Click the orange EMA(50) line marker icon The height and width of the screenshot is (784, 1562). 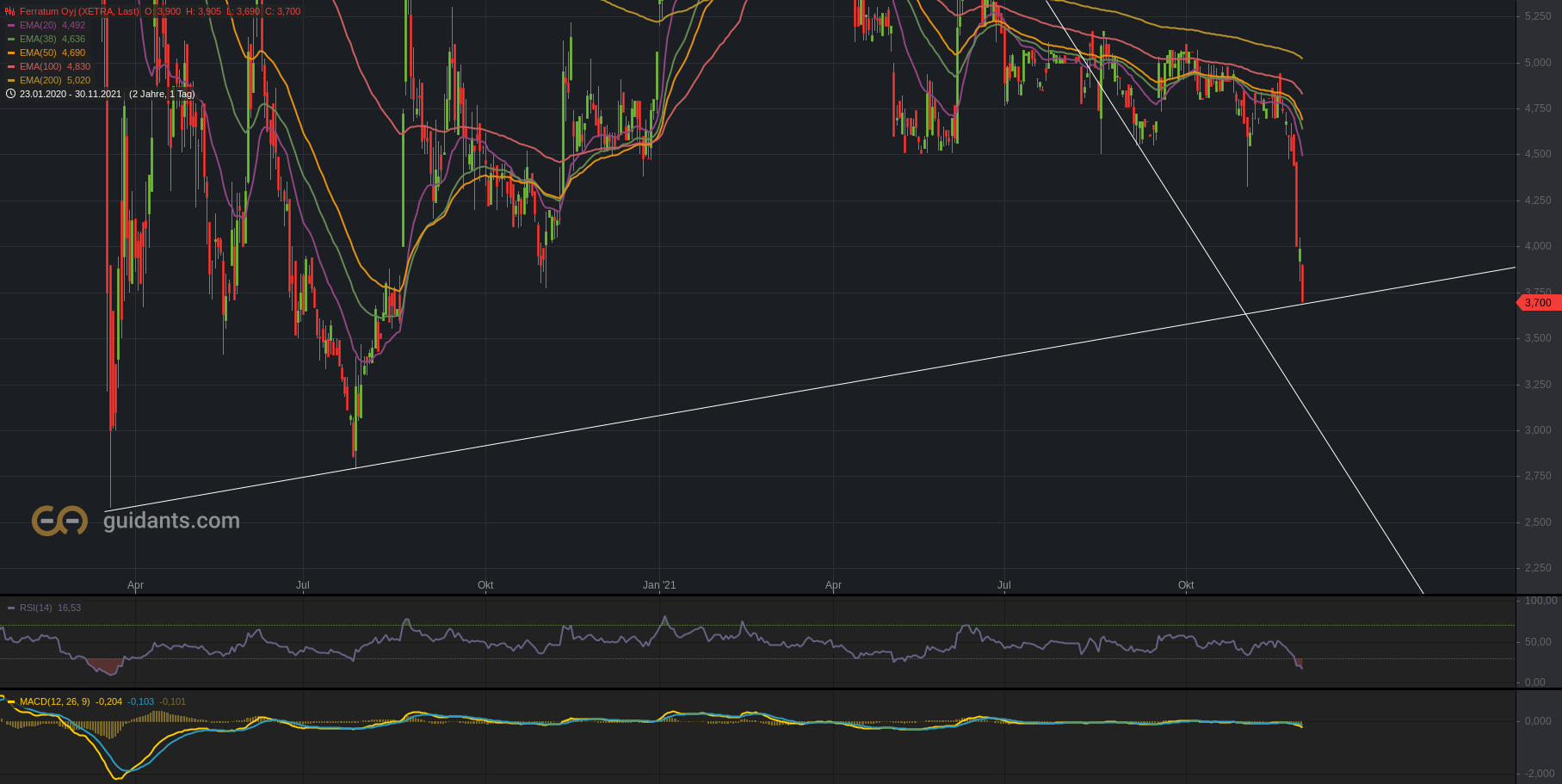[x=9, y=52]
